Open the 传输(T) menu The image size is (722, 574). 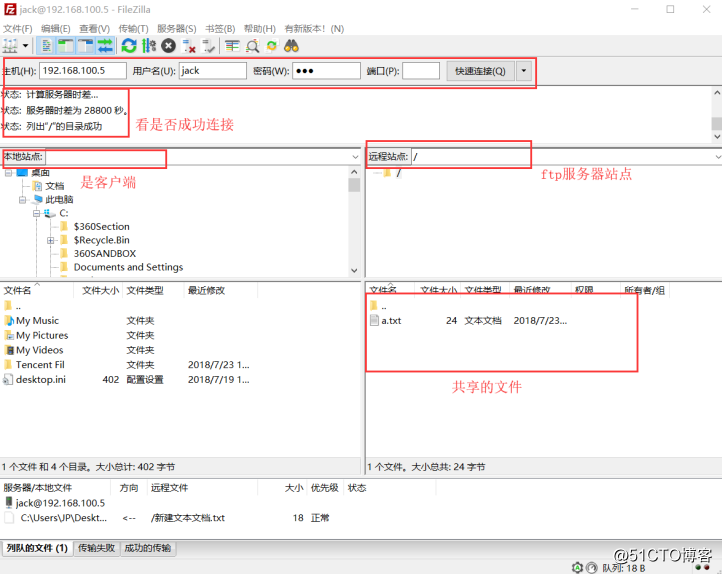tap(134, 29)
